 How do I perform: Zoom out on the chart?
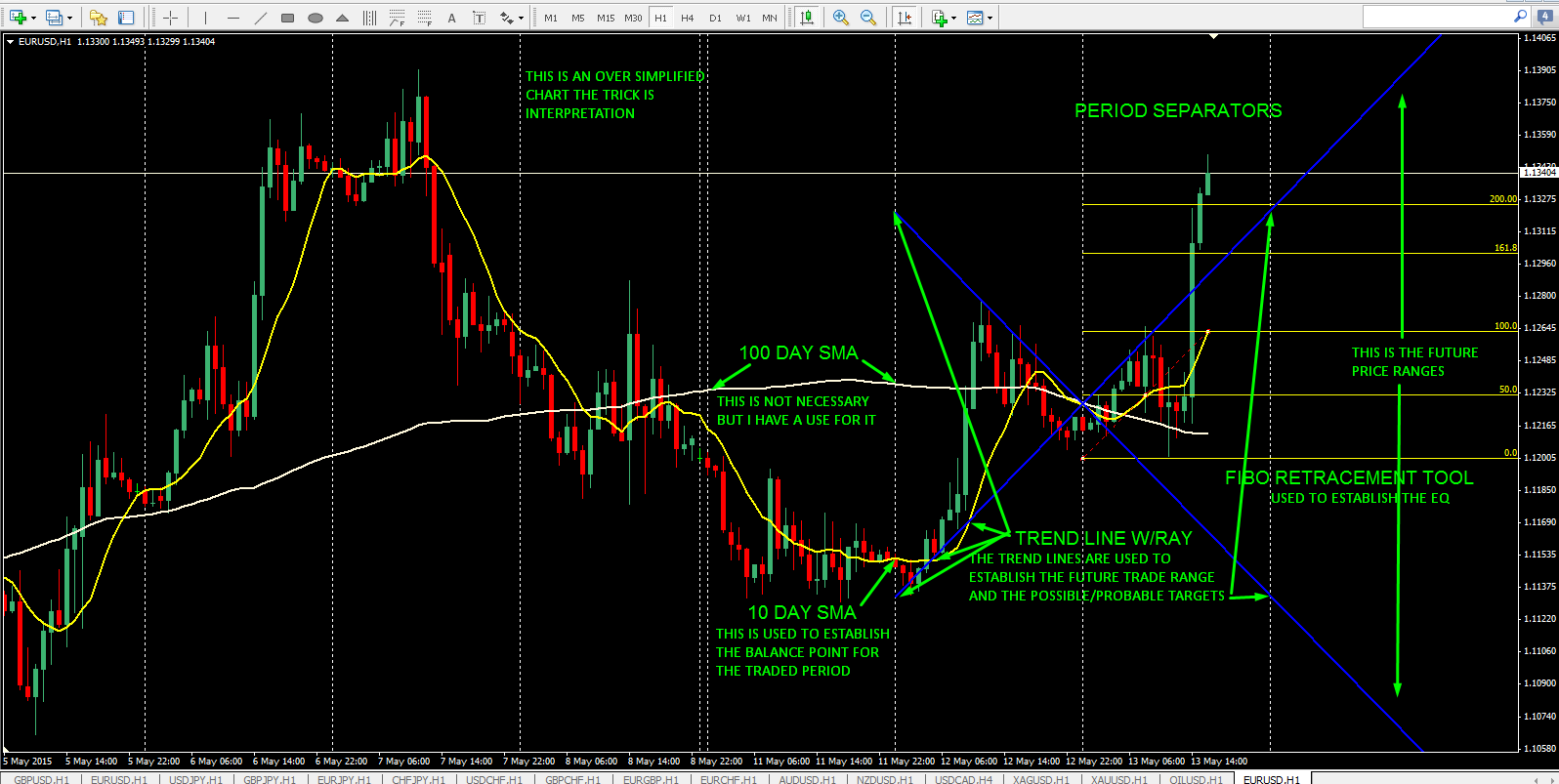[867, 18]
